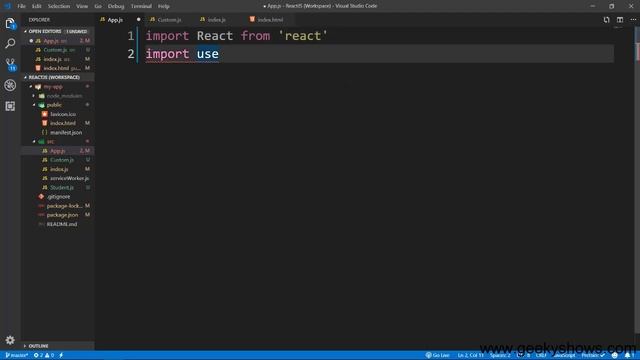Image resolution: width=640 pixels, height=360 pixels.
Task: Switch to the Custom.js editor tab
Action: [169, 20]
